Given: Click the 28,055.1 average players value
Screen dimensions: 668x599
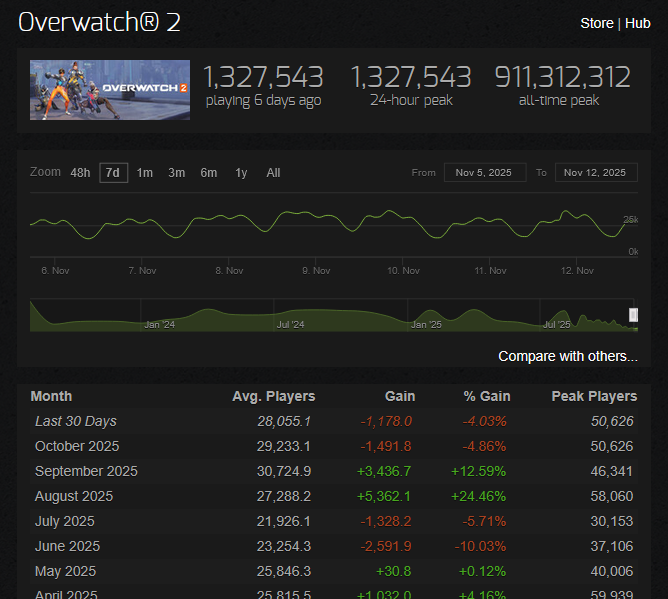Looking at the screenshot, I should 284,421.
